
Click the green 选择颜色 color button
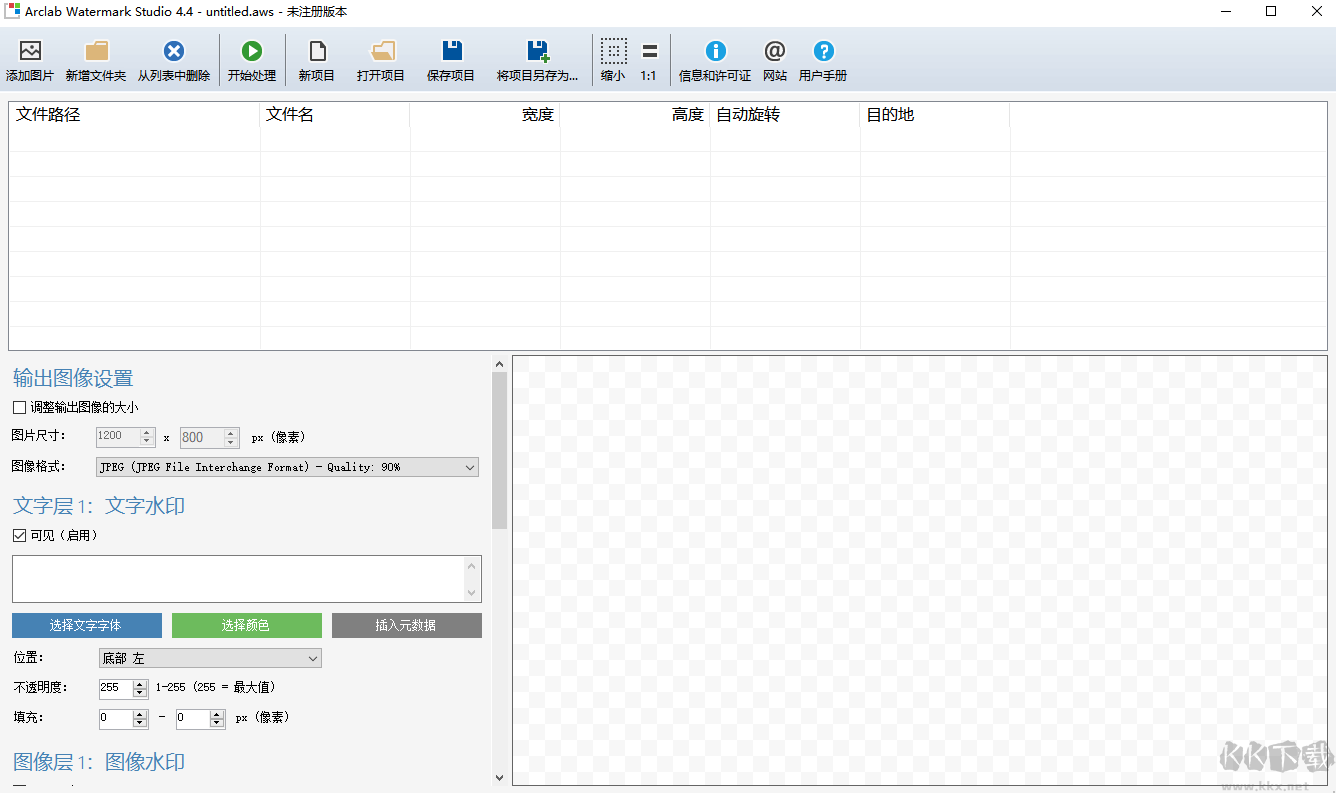[246, 626]
